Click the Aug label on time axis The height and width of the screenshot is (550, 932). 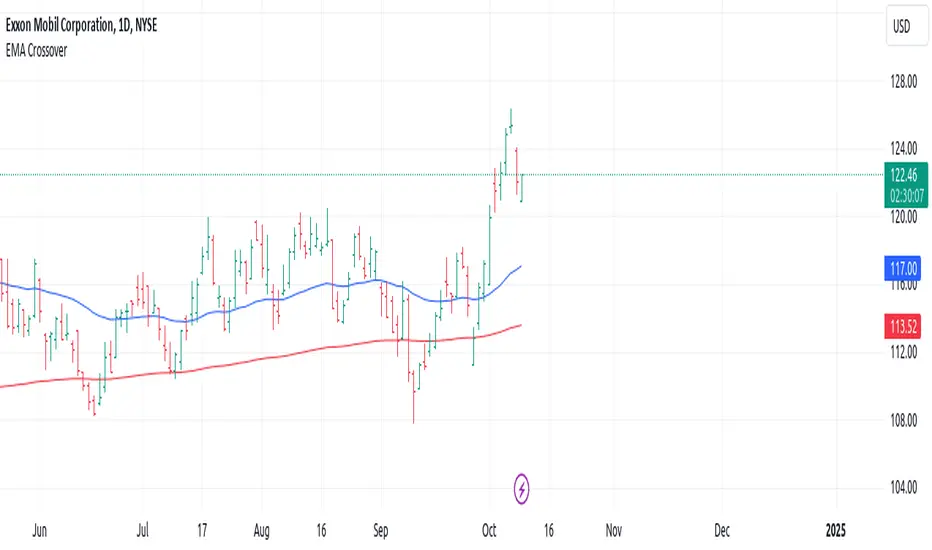coord(262,530)
